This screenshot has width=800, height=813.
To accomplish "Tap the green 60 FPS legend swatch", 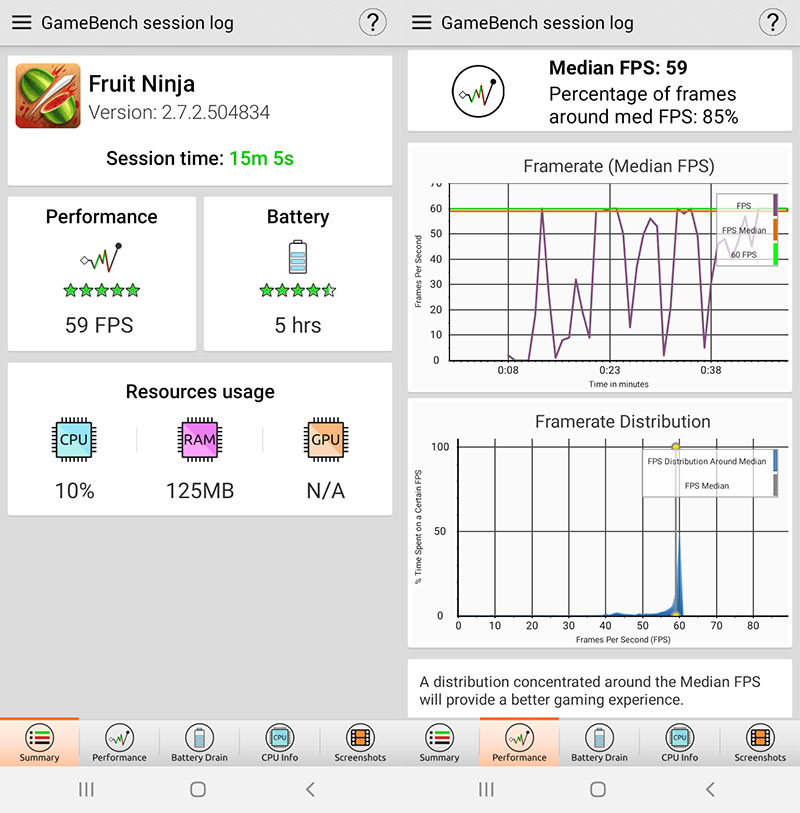I will coord(775,254).
